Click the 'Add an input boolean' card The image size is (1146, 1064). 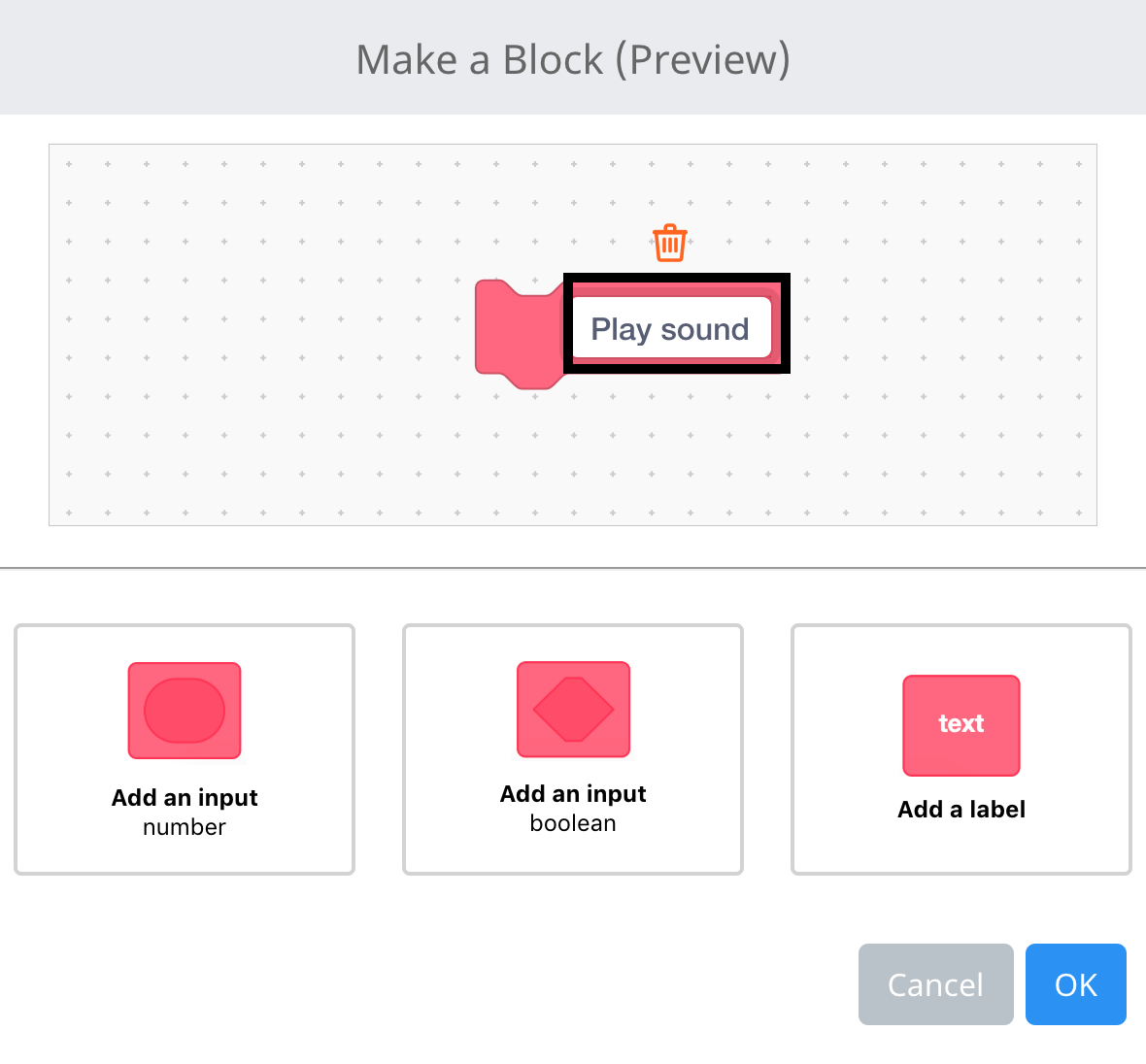tap(573, 749)
